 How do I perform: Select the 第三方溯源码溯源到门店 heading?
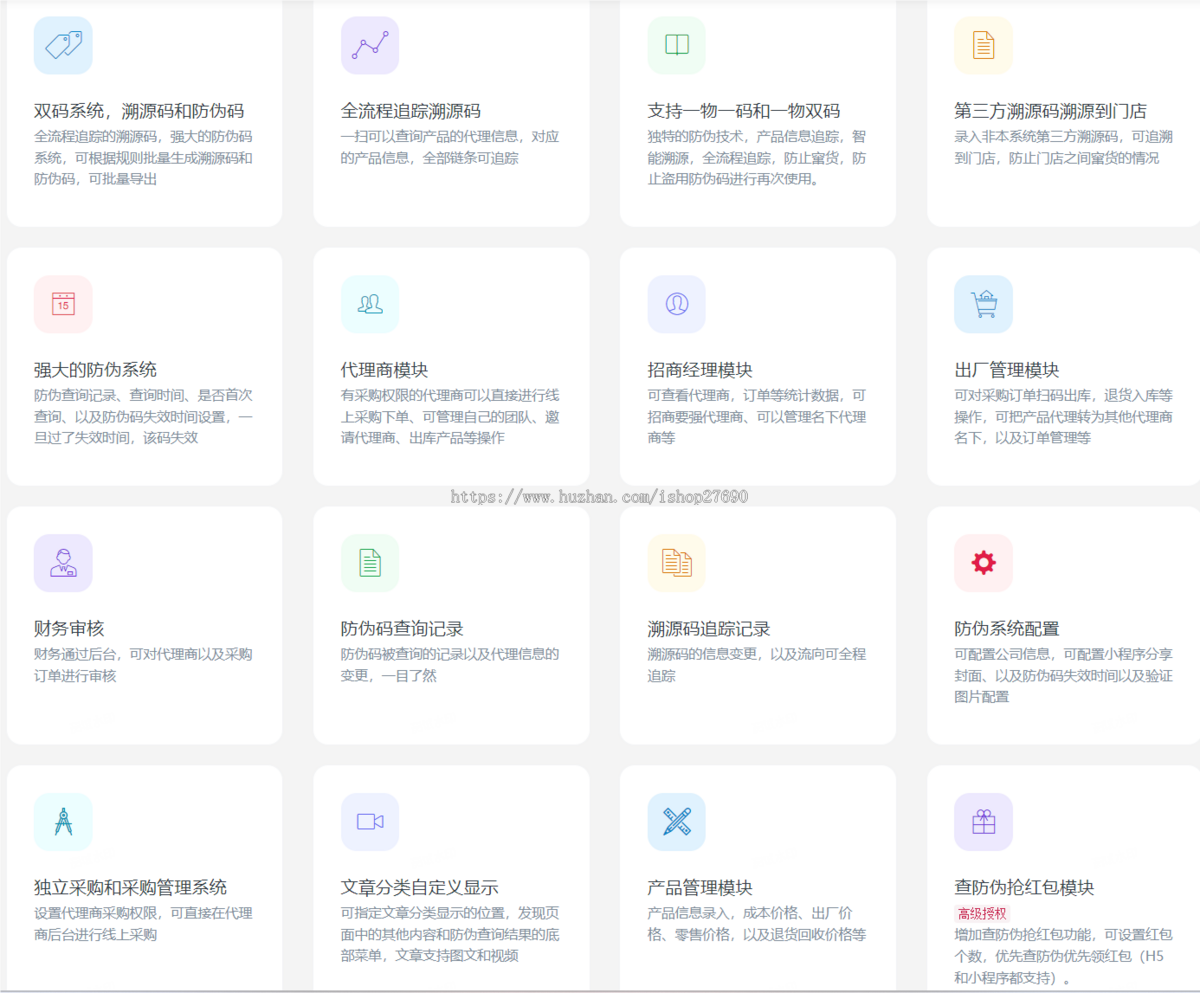pyautogui.click(x=1051, y=111)
